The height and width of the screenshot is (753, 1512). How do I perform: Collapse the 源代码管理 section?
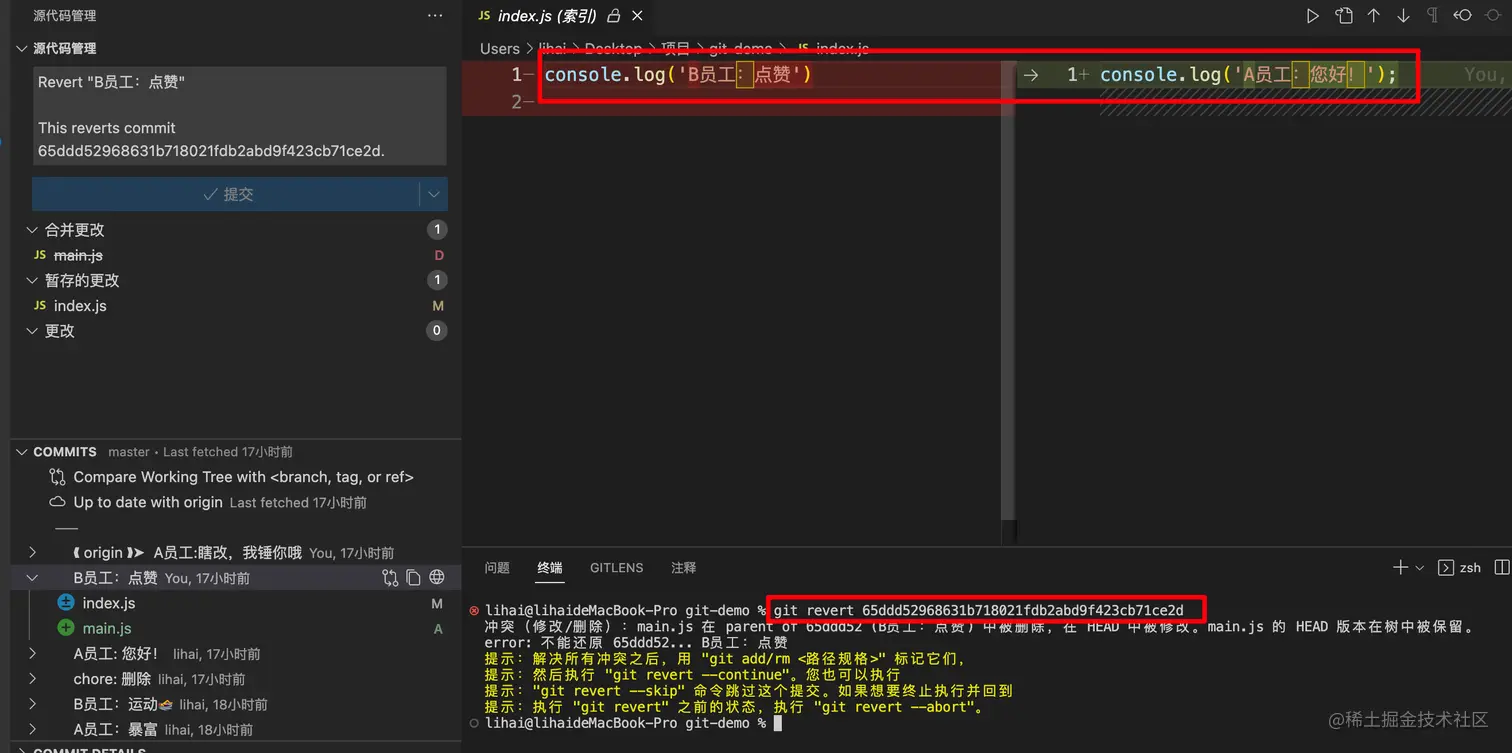coord(22,48)
